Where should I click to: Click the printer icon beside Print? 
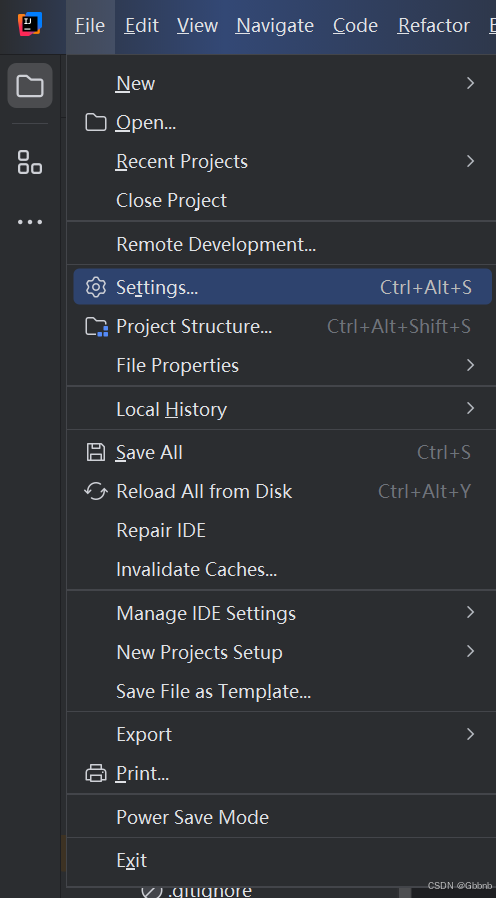(x=96, y=774)
